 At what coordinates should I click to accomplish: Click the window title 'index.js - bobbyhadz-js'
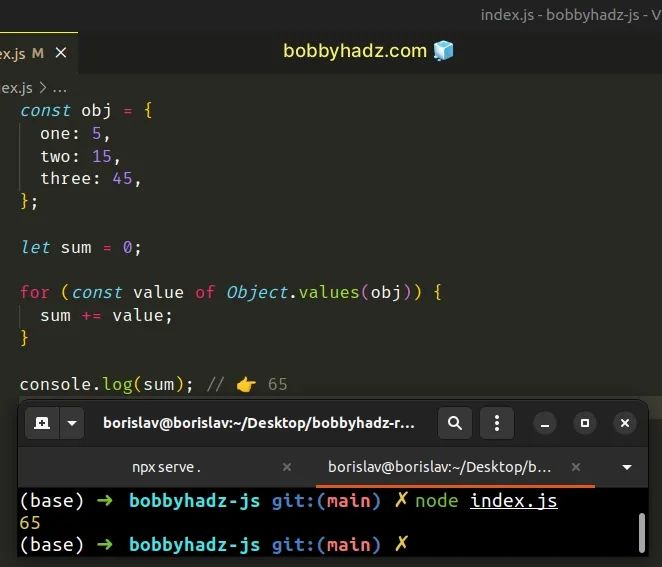point(560,15)
